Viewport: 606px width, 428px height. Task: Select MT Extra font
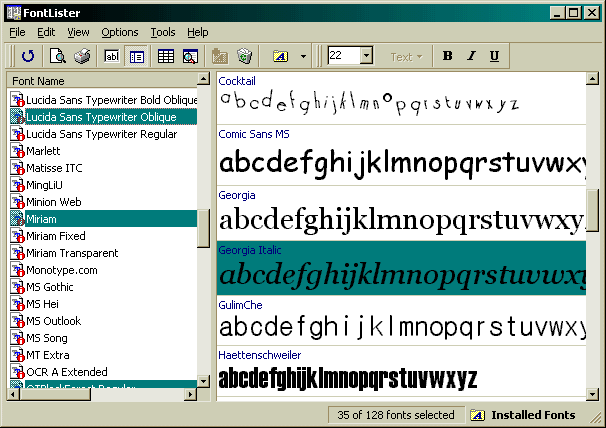48,355
